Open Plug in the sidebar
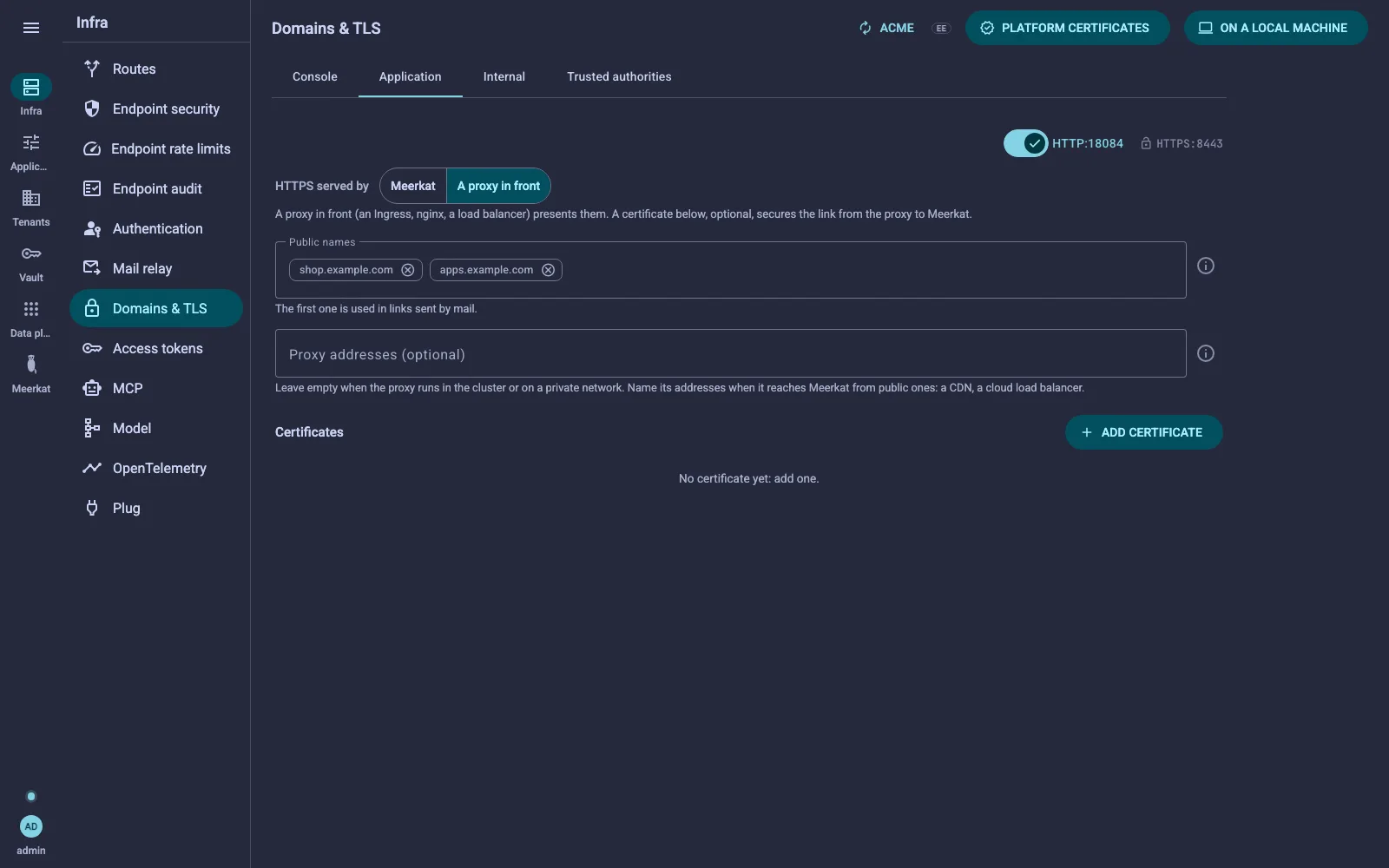This screenshot has width=1389, height=868. coord(156,508)
